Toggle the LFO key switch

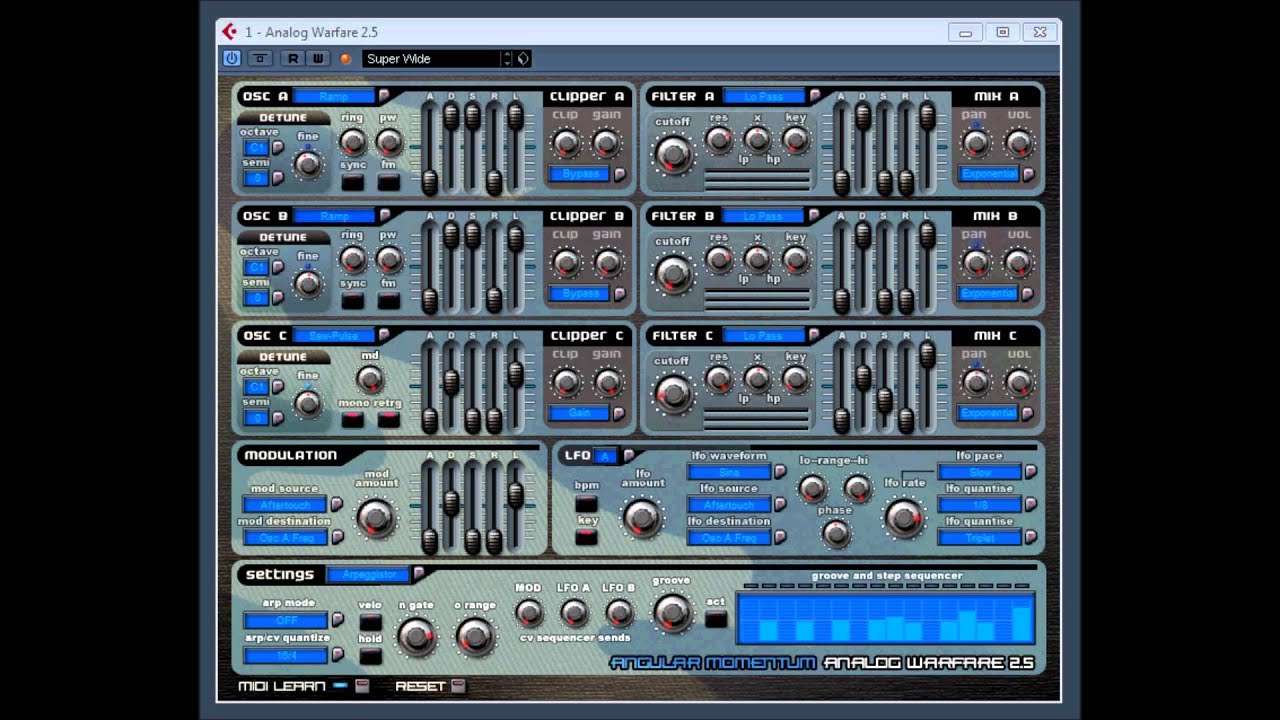pyautogui.click(x=587, y=537)
